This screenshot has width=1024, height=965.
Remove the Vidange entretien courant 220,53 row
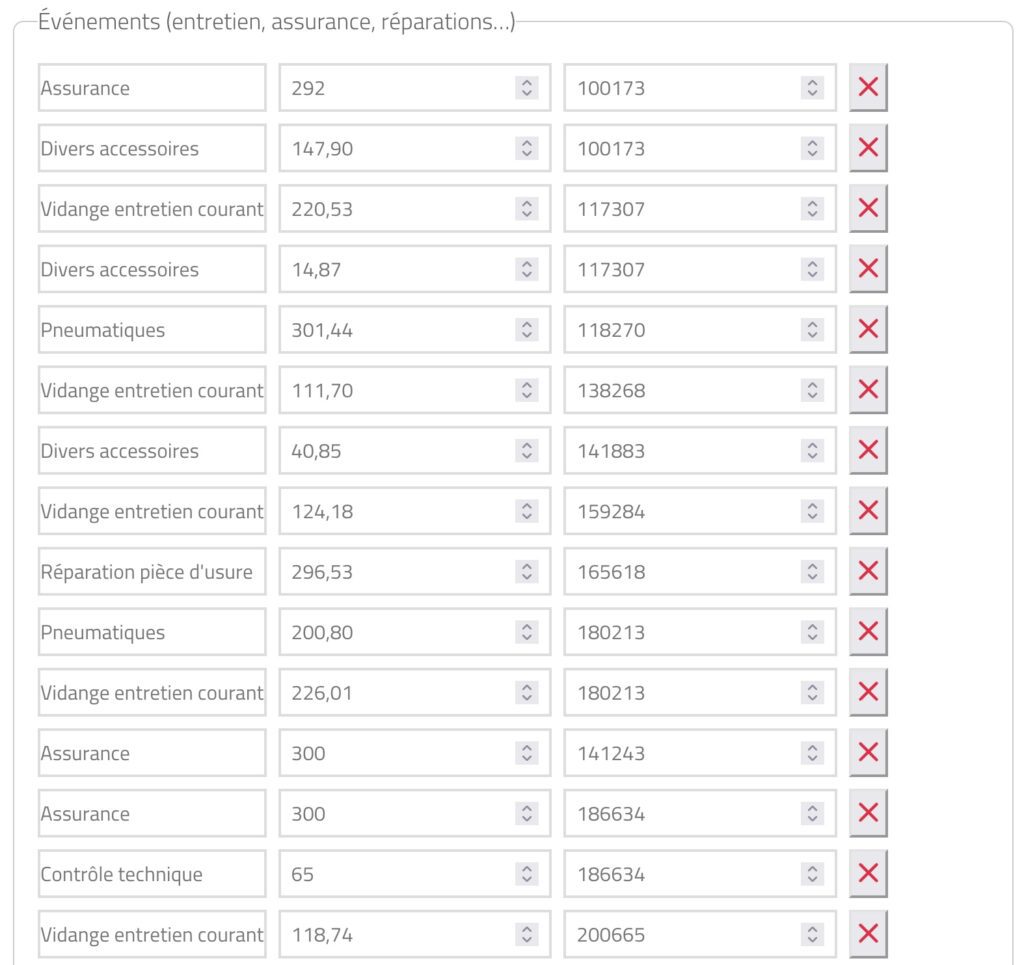[x=868, y=208]
